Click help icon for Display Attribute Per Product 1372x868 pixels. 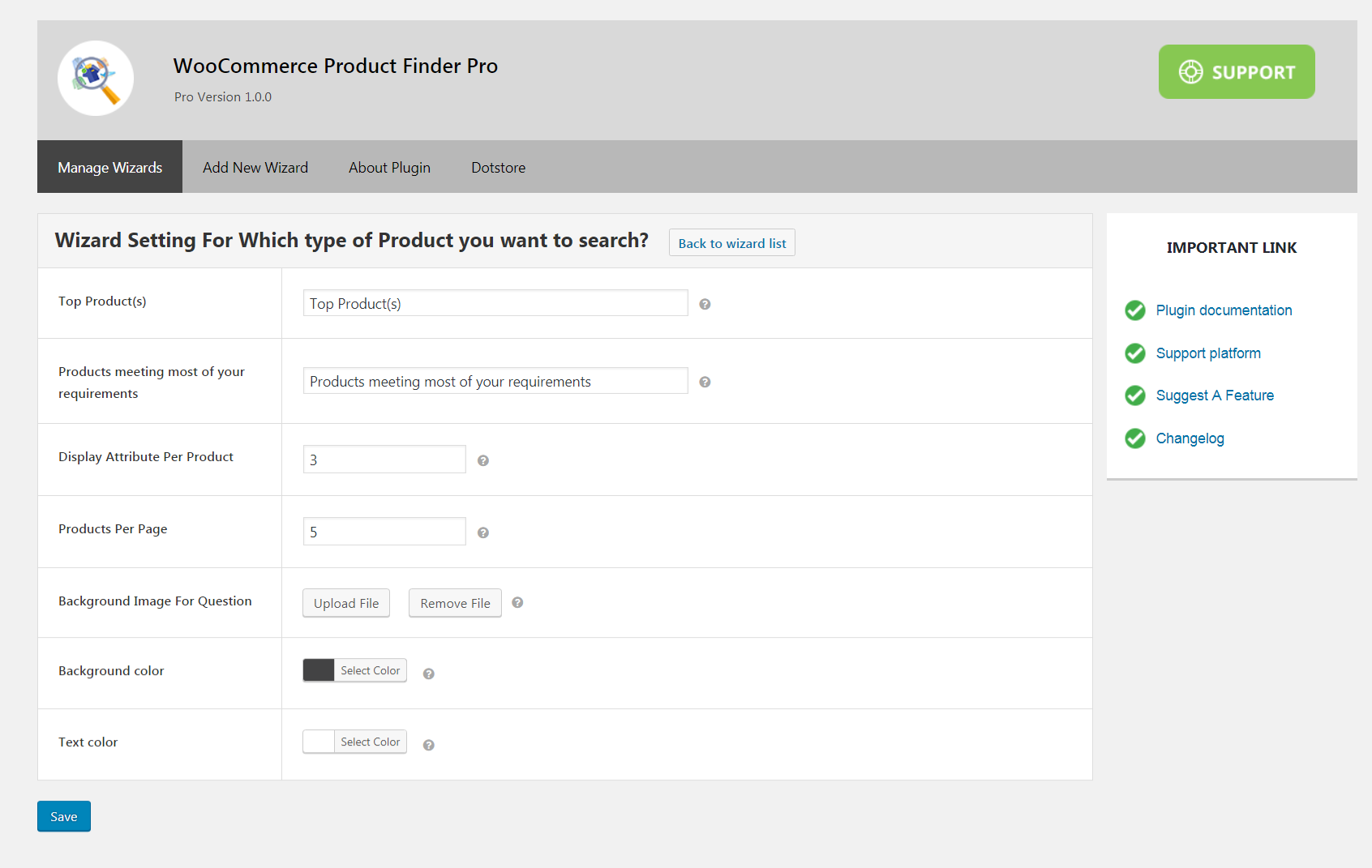482,460
